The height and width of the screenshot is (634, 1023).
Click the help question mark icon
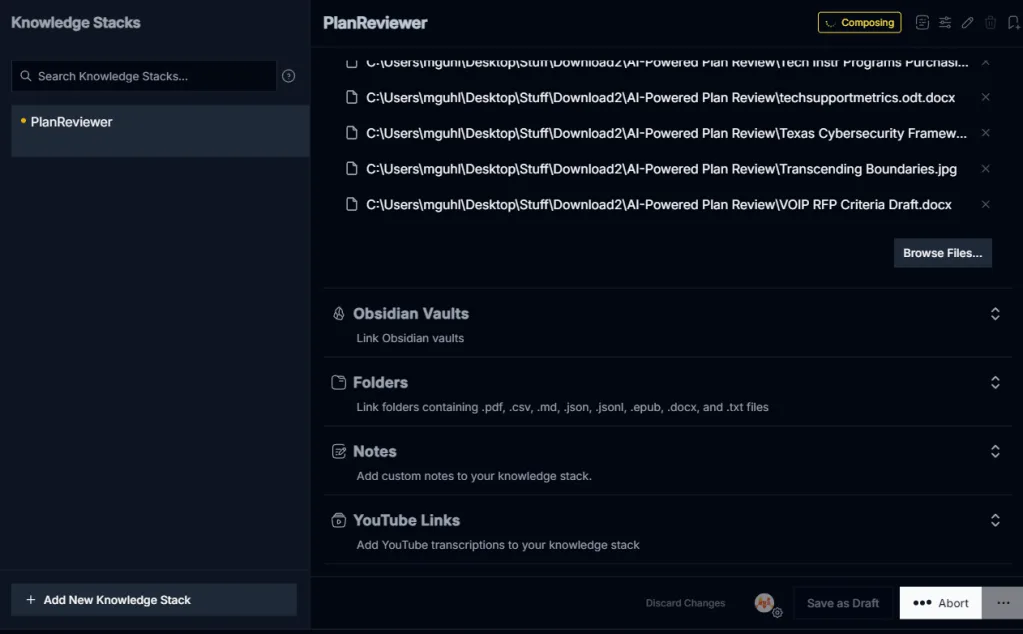[288, 76]
